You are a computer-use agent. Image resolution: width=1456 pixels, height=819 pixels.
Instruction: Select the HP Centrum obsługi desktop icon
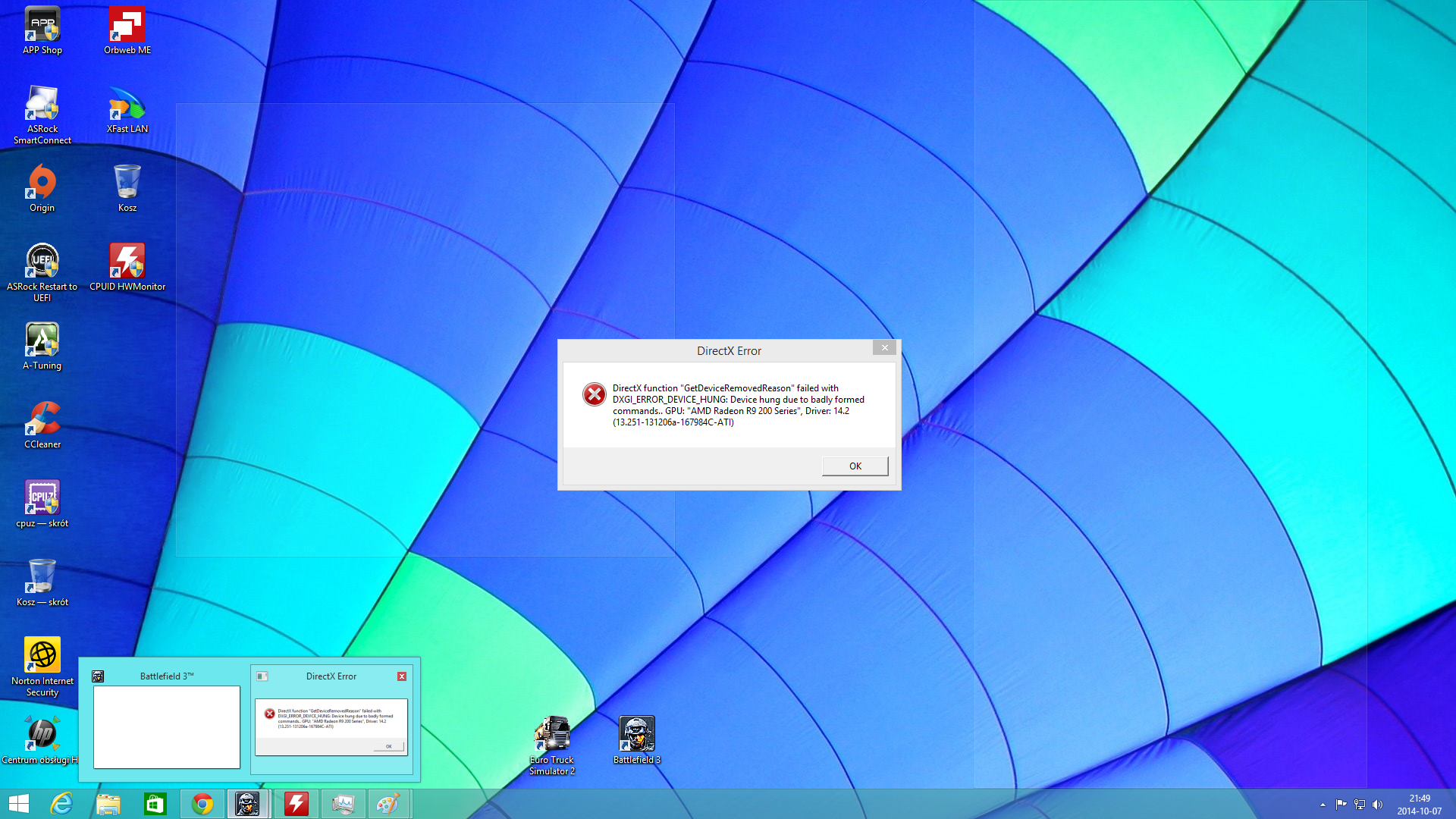[x=39, y=741]
